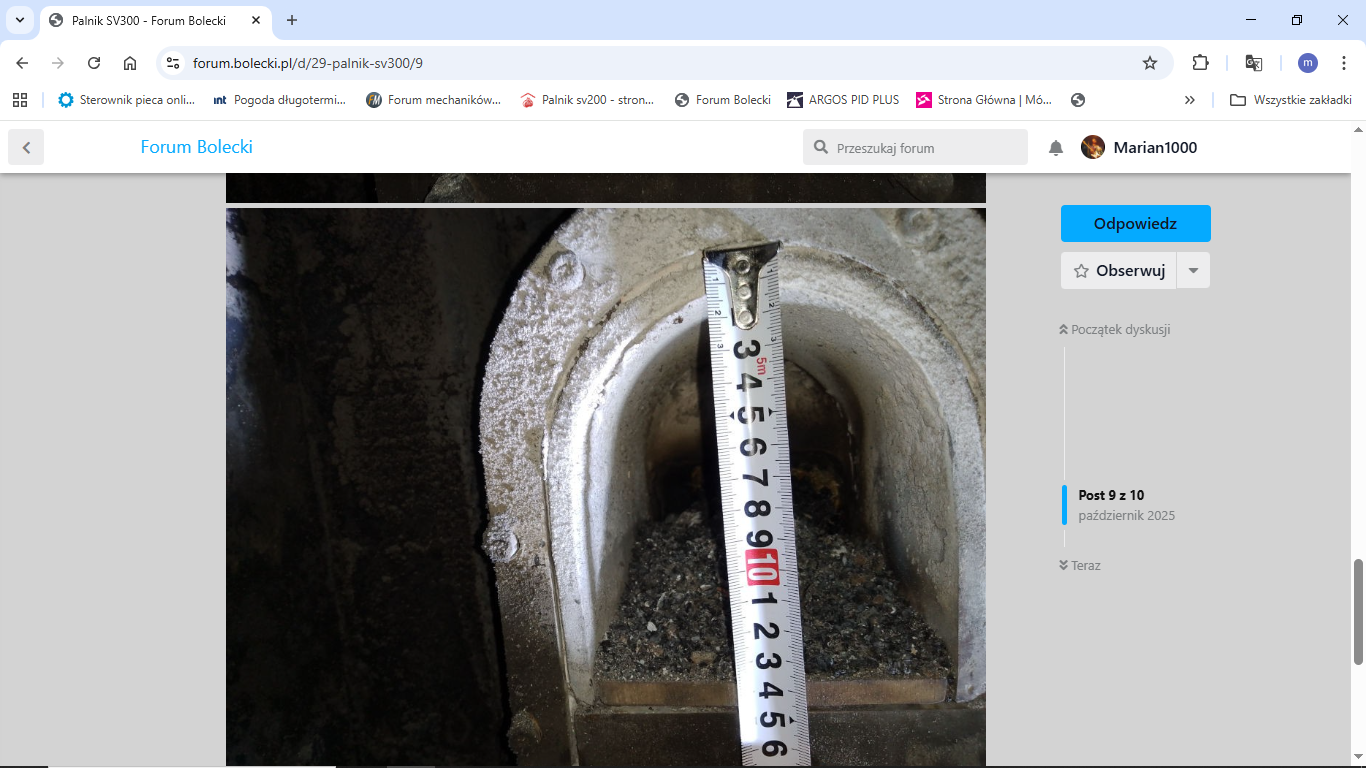This screenshot has width=1366, height=768.
Task: Click the forum back arrow button
Action: [26, 148]
